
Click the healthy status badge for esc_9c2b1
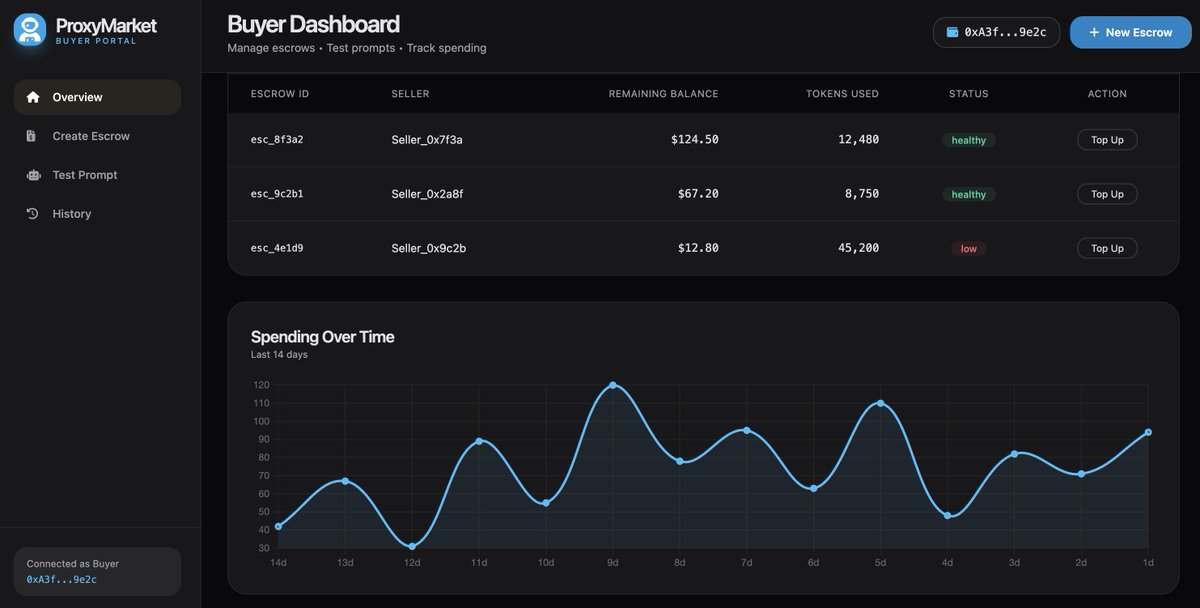click(968, 194)
